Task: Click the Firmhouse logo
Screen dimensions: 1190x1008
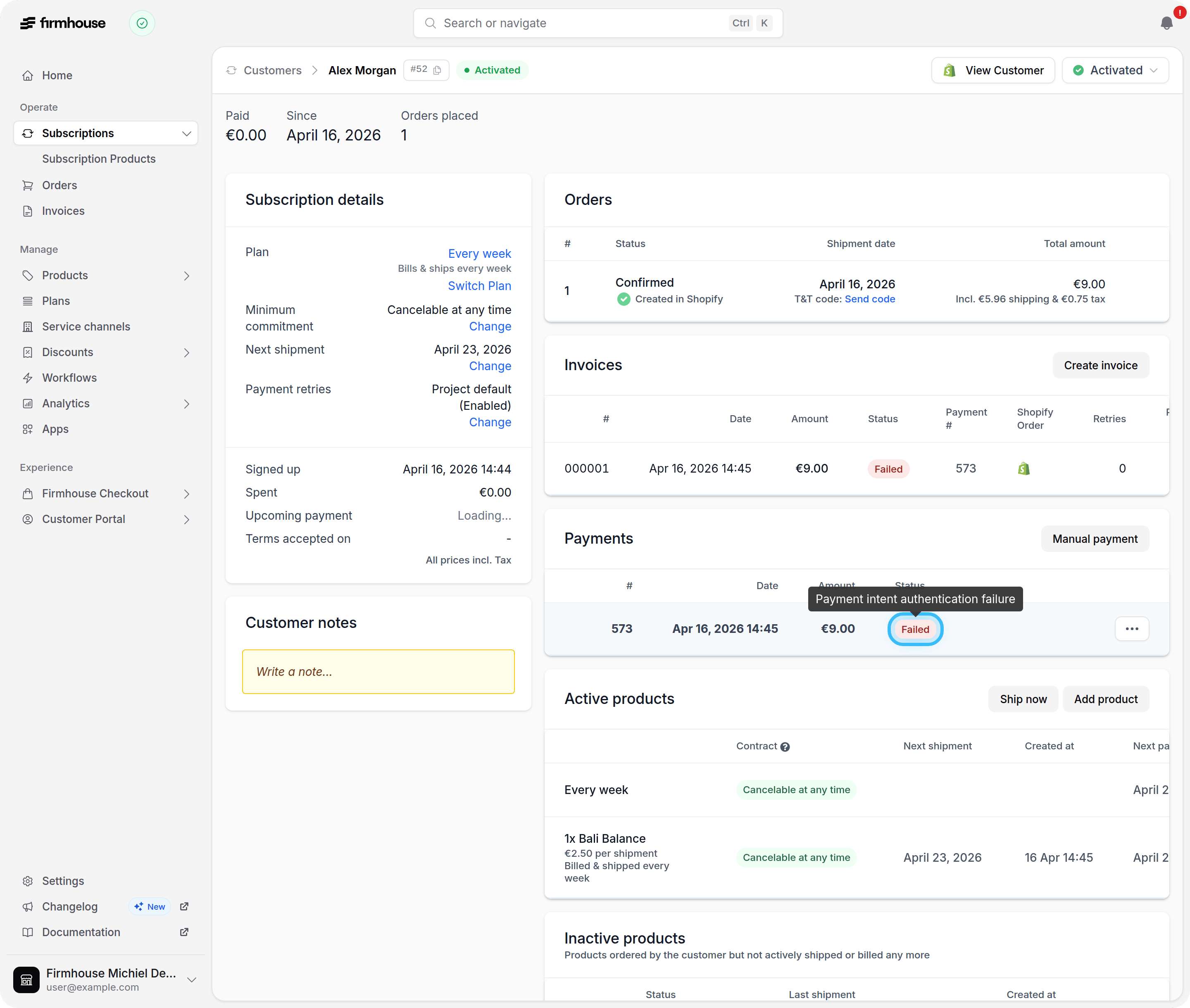Action: coord(63,23)
